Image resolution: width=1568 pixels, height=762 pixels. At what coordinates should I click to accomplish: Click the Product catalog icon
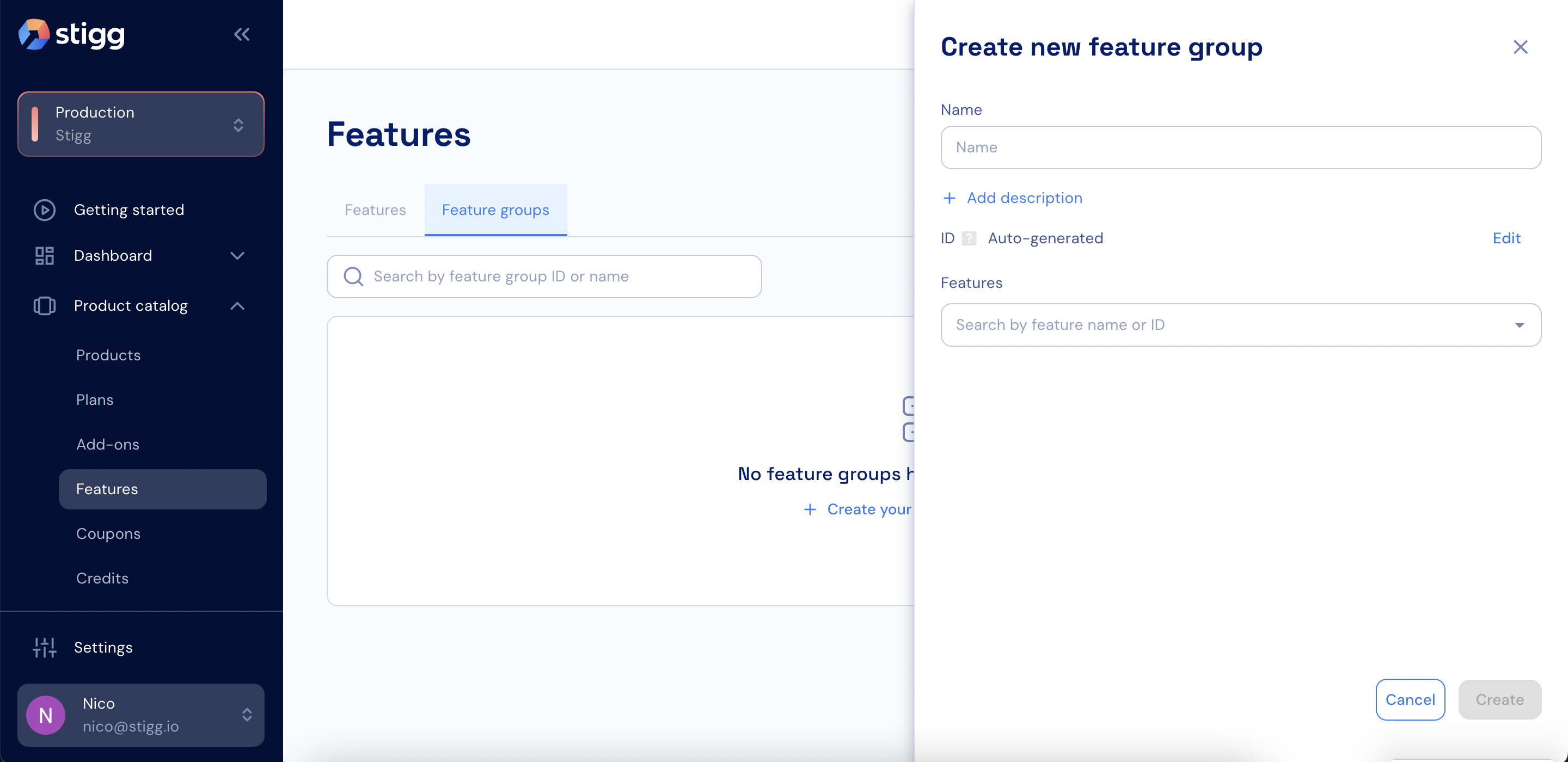coord(45,305)
